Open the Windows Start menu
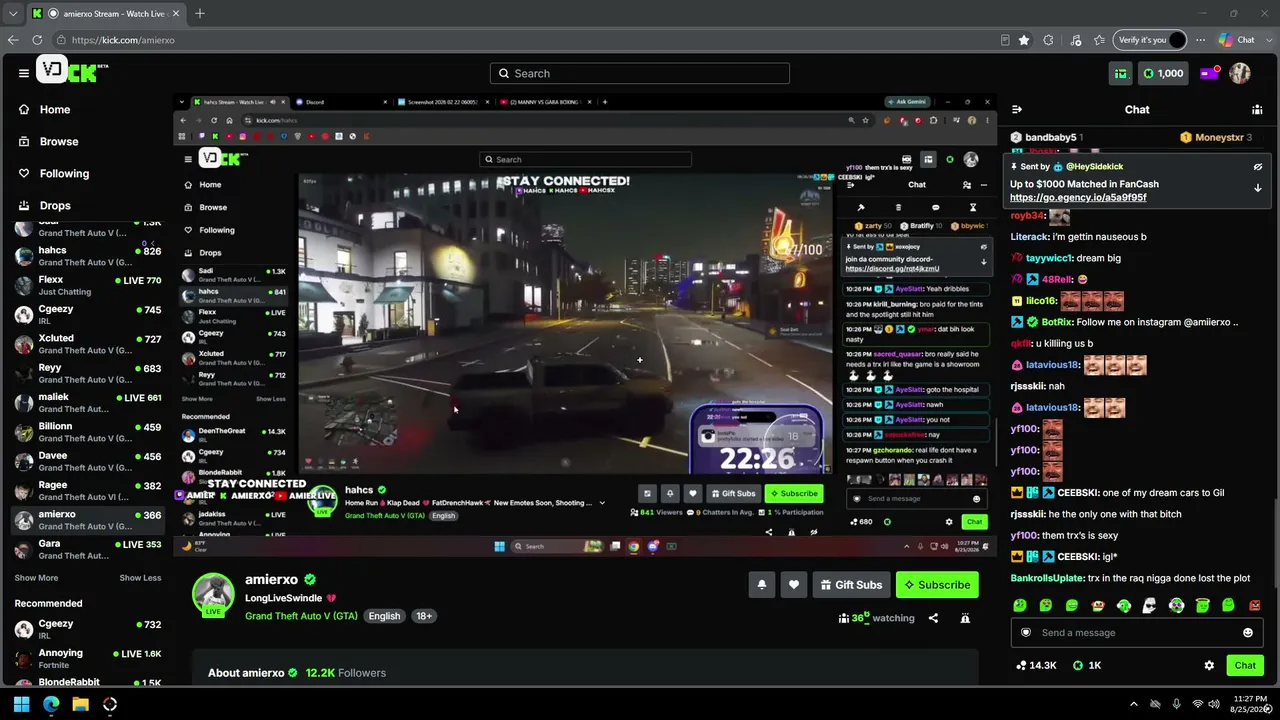Viewport: 1280px width, 720px height. (x=22, y=704)
